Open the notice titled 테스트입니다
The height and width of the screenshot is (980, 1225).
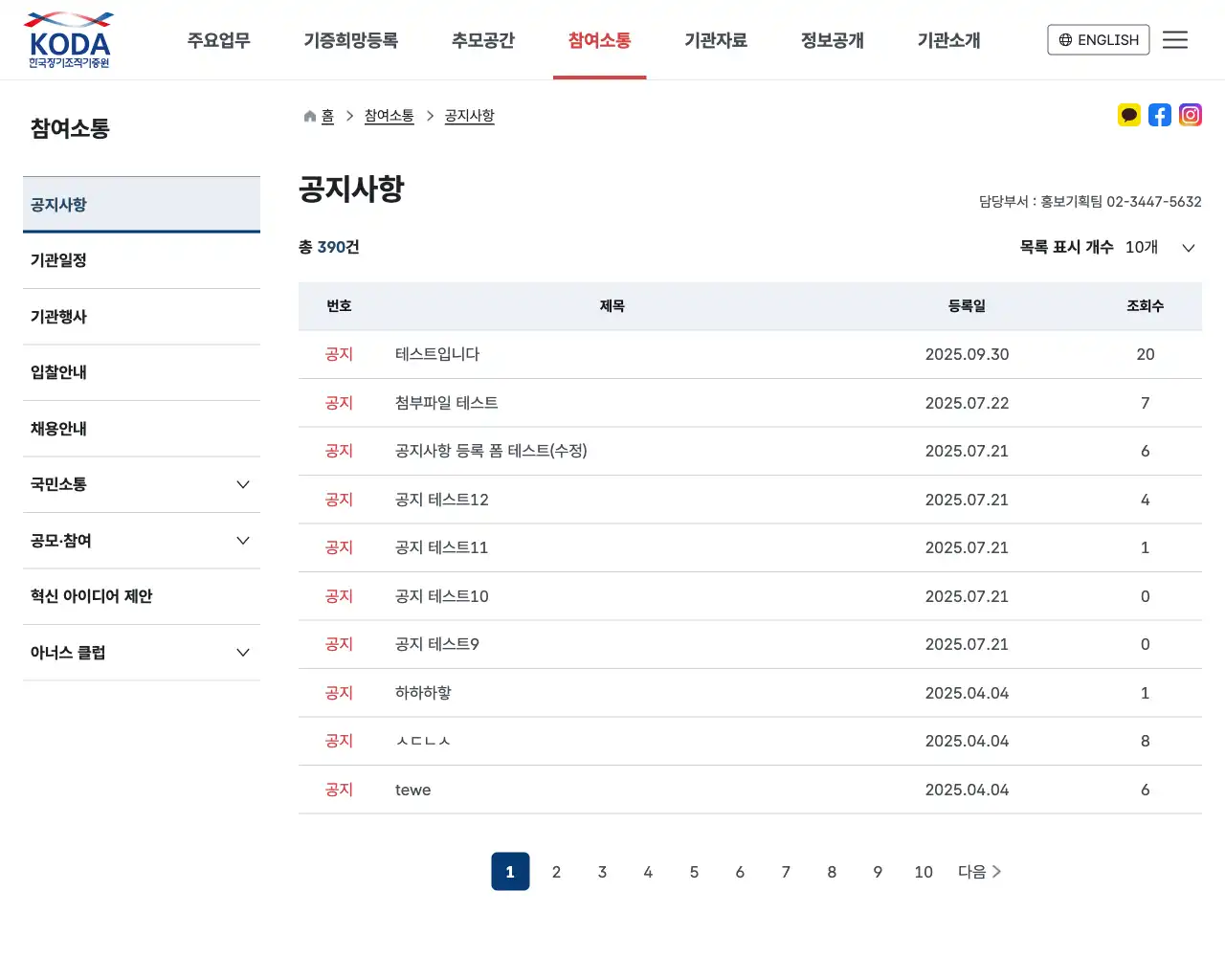[436, 354]
